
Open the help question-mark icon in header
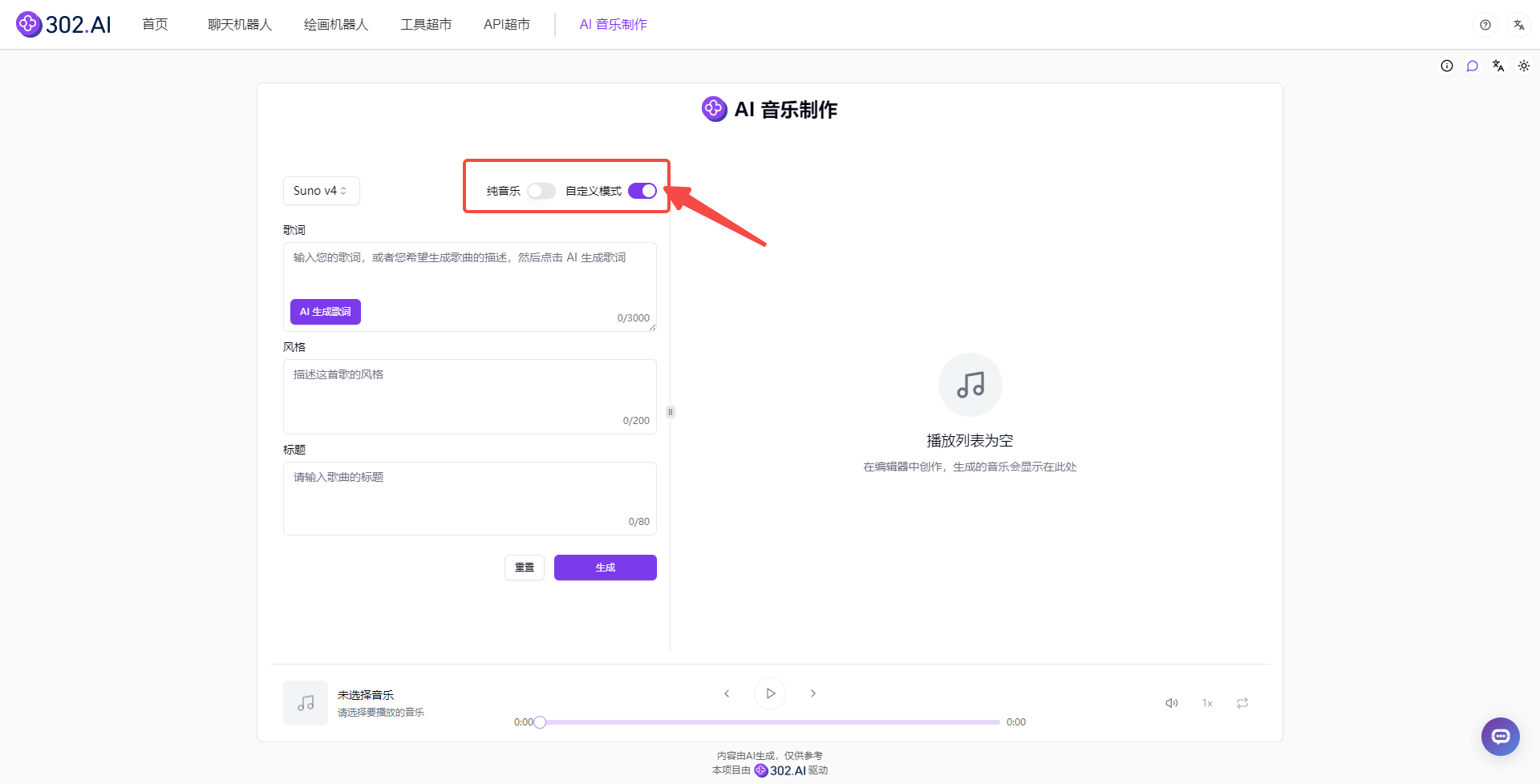[1485, 25]
